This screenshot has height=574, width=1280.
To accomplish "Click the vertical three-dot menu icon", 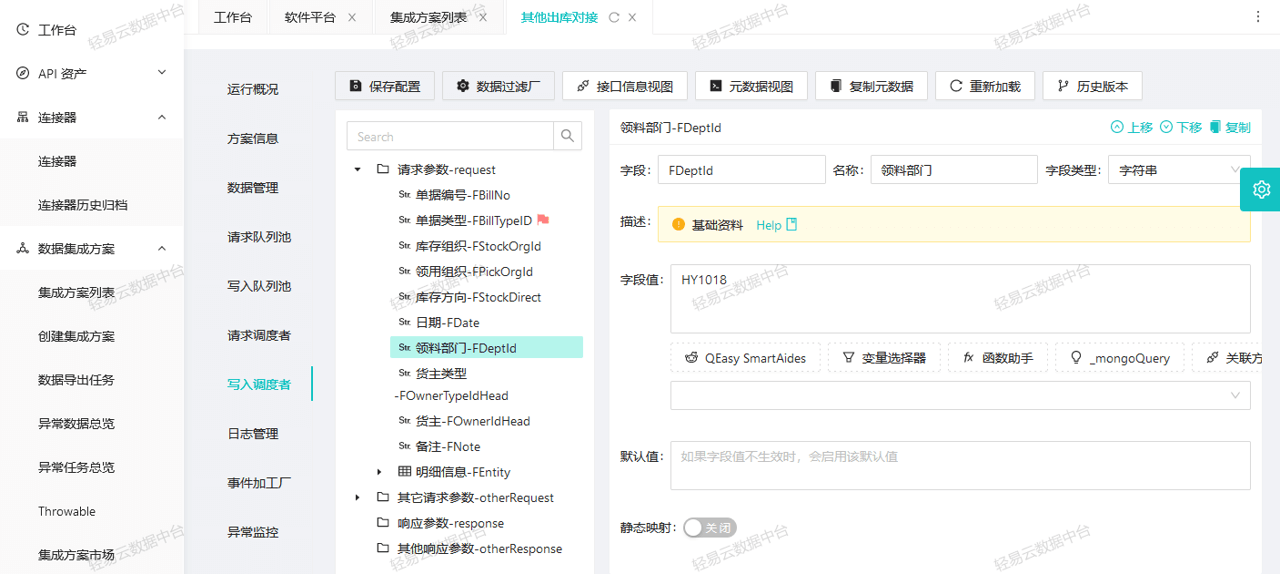I will (1258, 17).
